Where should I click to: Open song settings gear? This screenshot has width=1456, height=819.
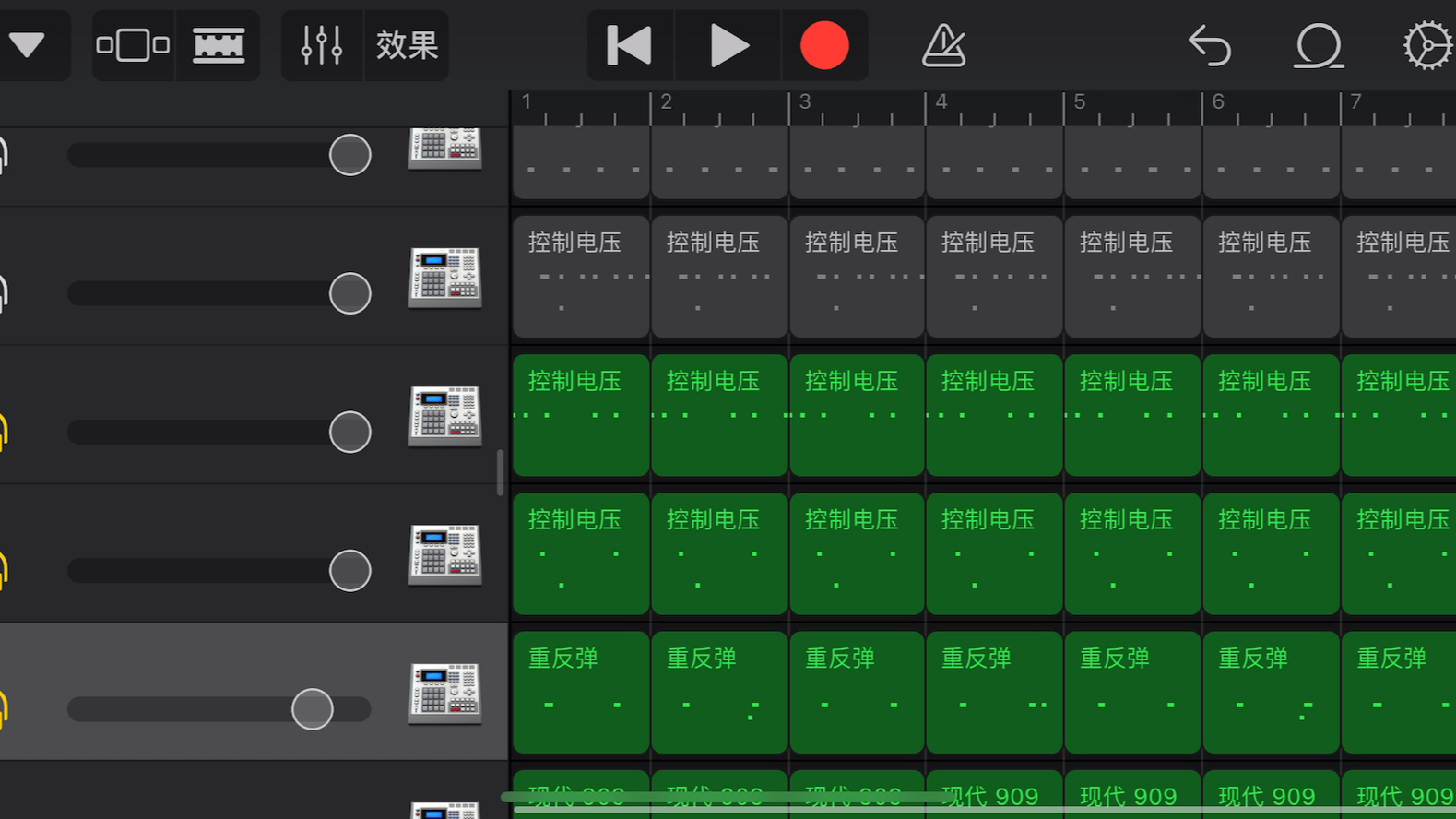[1428, 45]
